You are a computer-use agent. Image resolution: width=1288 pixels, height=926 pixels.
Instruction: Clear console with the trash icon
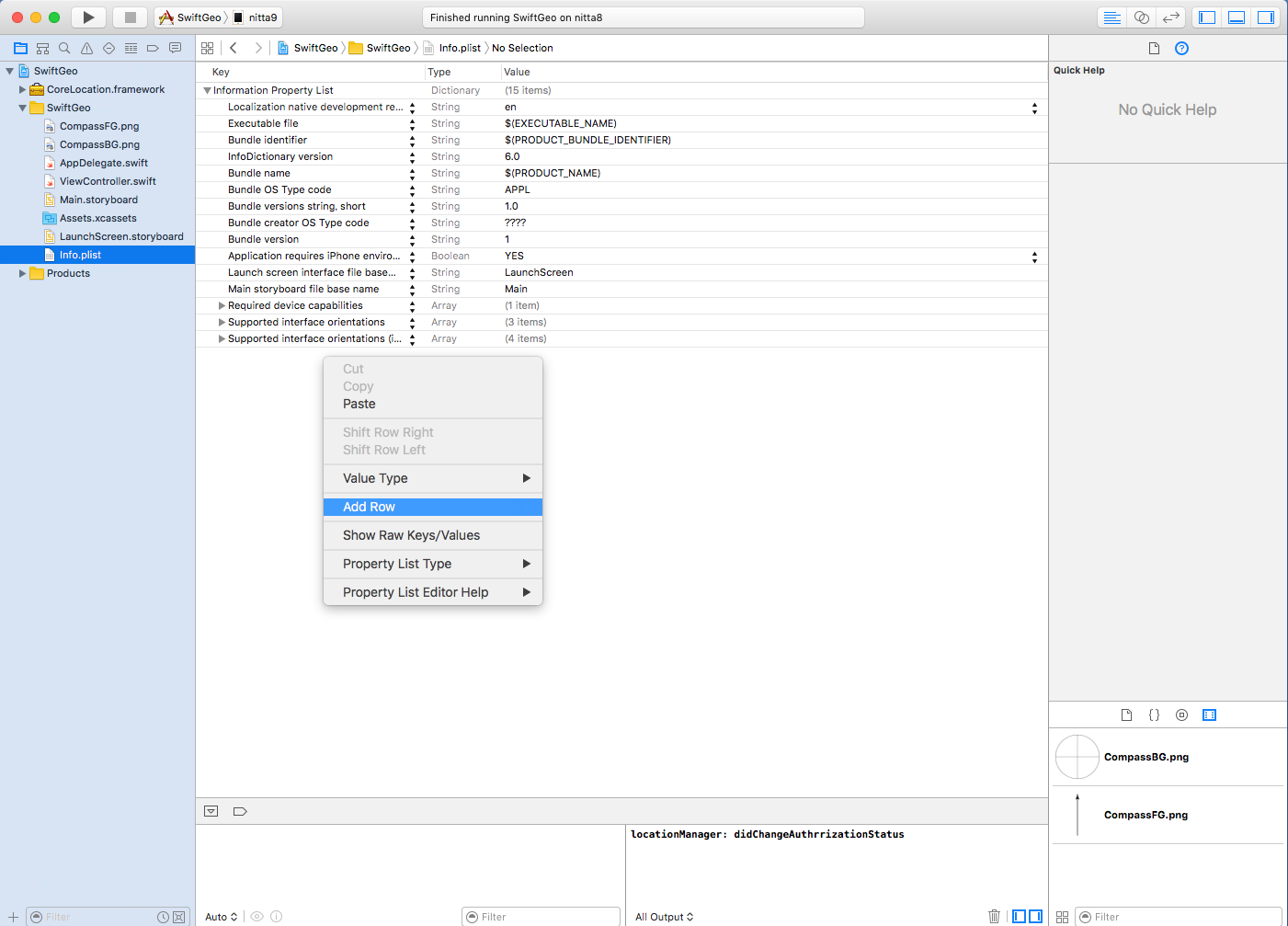[x=994, y=916]
